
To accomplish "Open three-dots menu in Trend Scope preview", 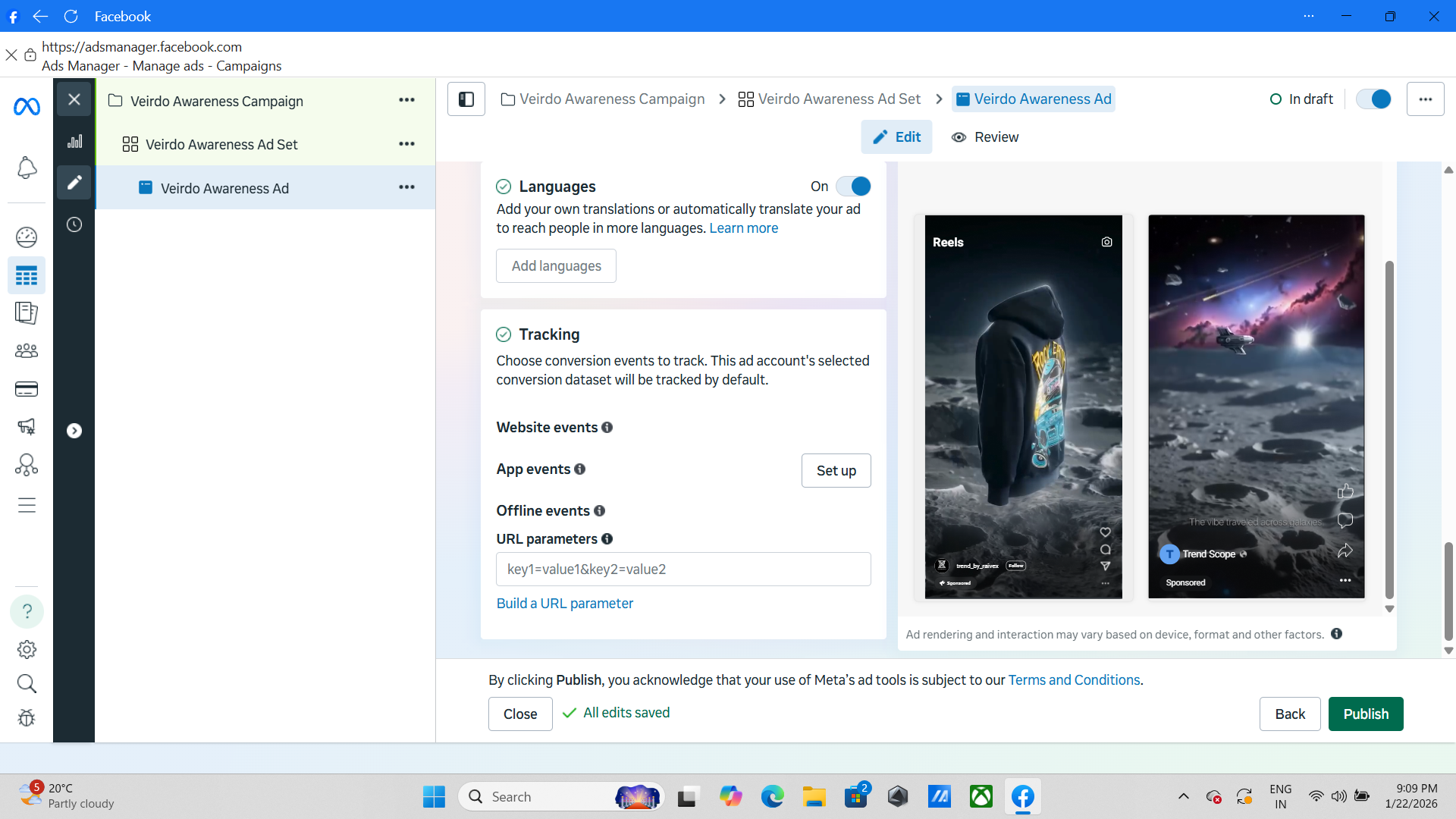I will point(1345,580).
